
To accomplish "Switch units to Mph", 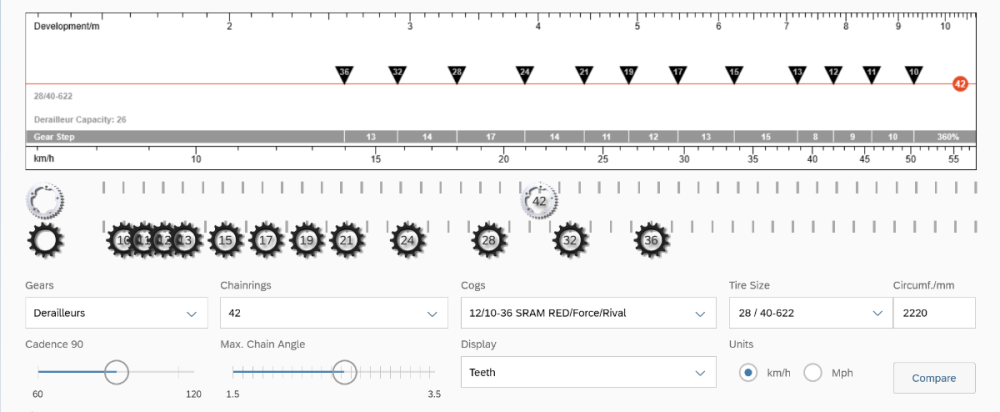I will 813,372.
